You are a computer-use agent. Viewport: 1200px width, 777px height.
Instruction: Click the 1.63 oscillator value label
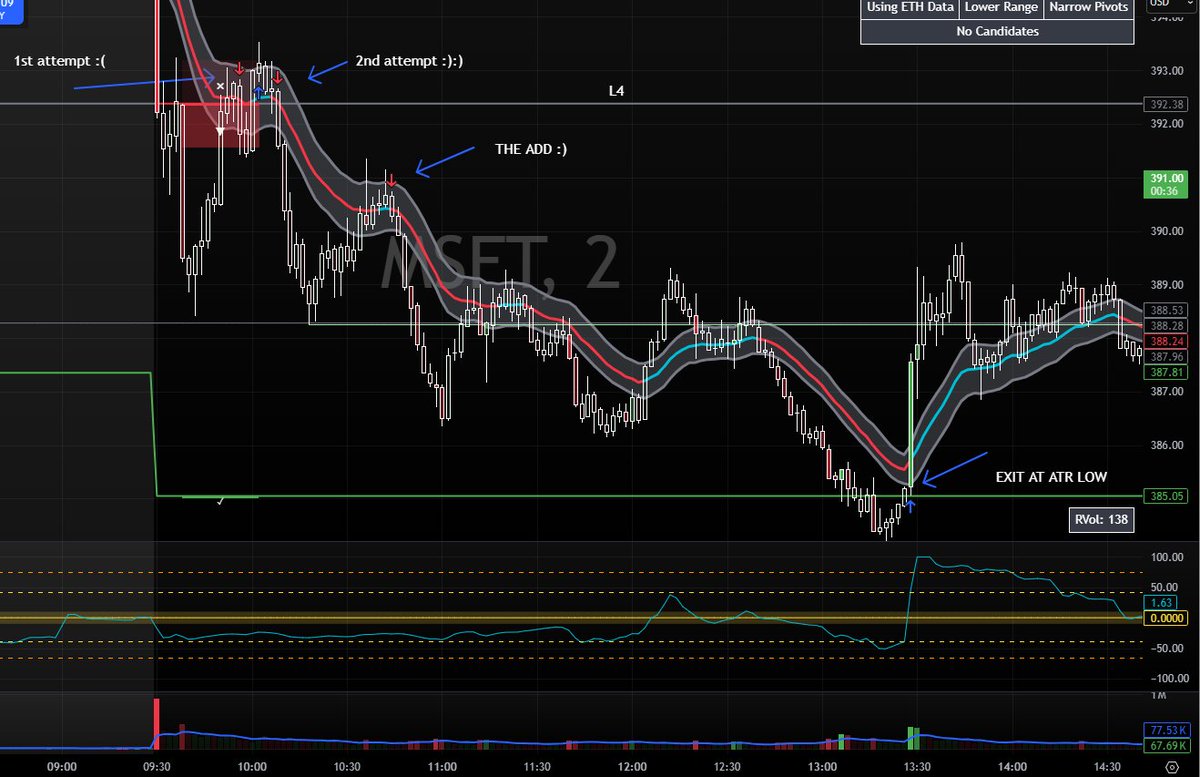click(x=1162, y=603)
